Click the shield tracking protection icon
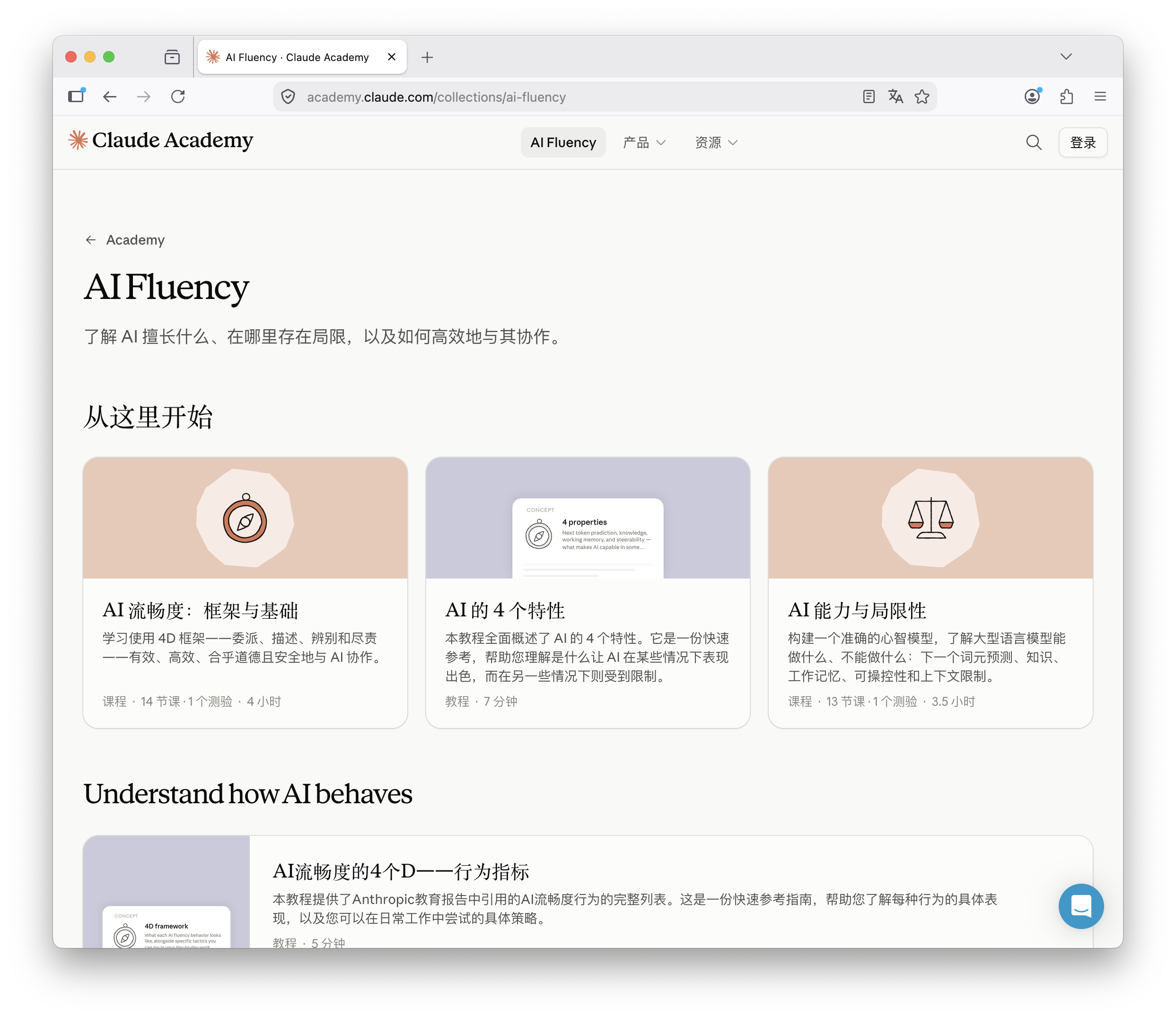This screenshot has height=1018, width=1176. click(x=289, y=97)
